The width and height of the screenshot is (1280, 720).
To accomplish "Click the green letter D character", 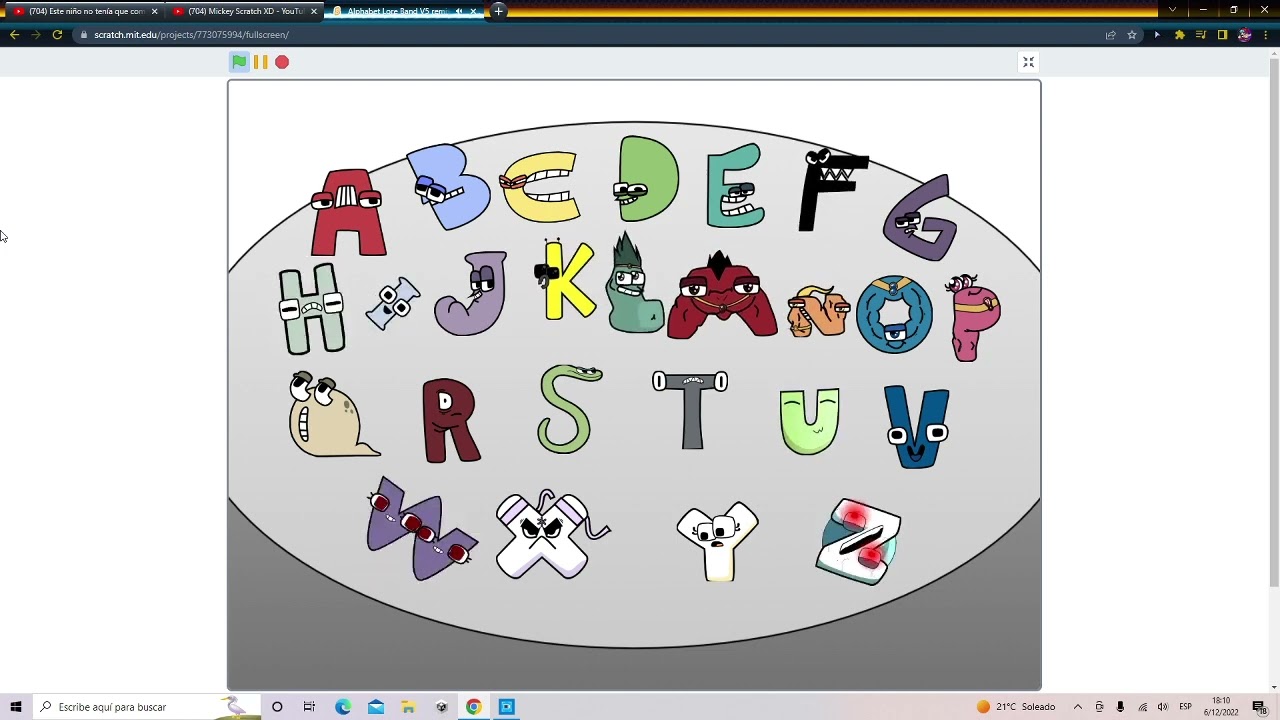I will coord(647,179).
